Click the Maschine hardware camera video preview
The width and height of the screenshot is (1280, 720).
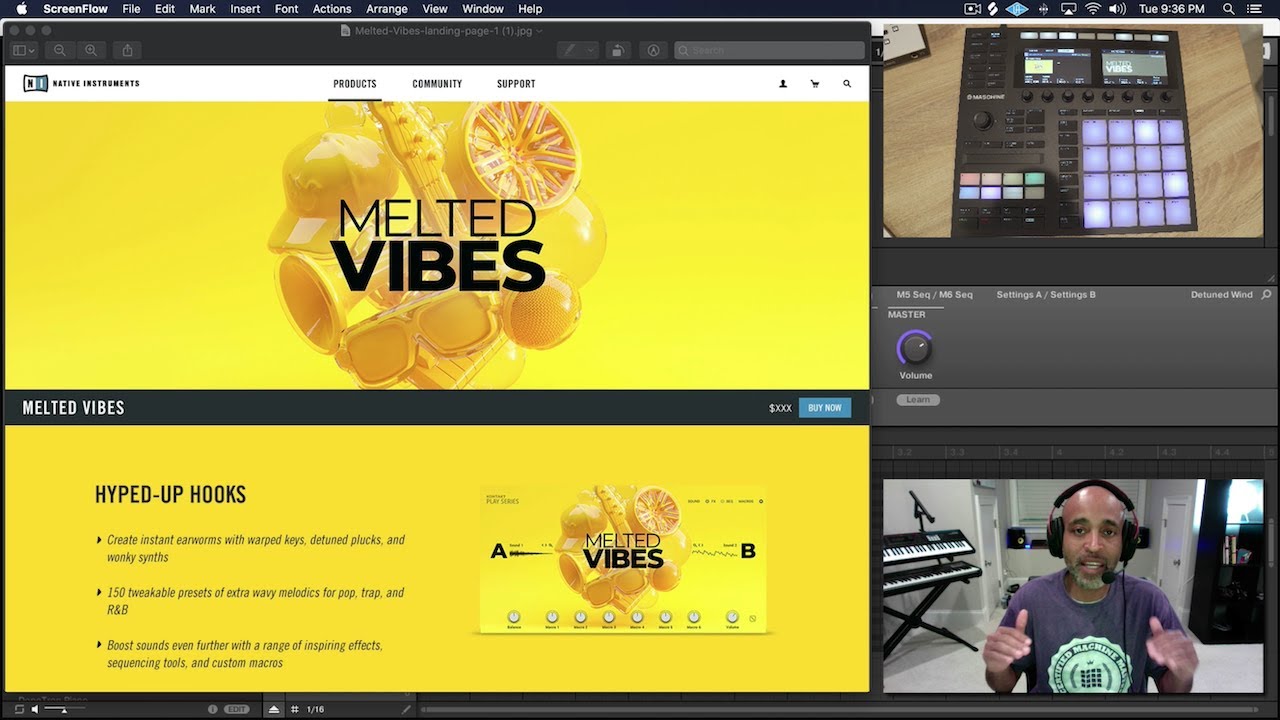pyautogui.click(x=1073, y=131)
